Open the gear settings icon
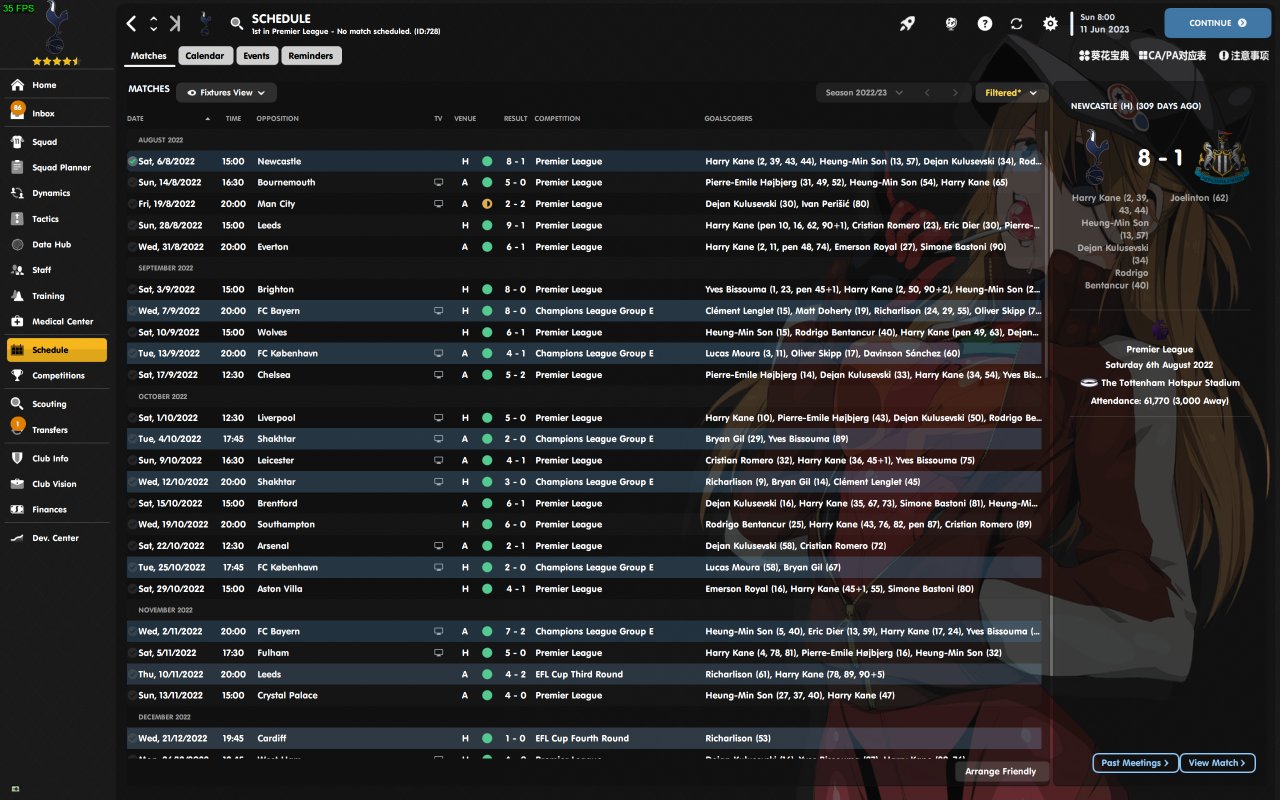This screenshot has height=800, width=1280. pyautogui.click(x=1050, y=23)
